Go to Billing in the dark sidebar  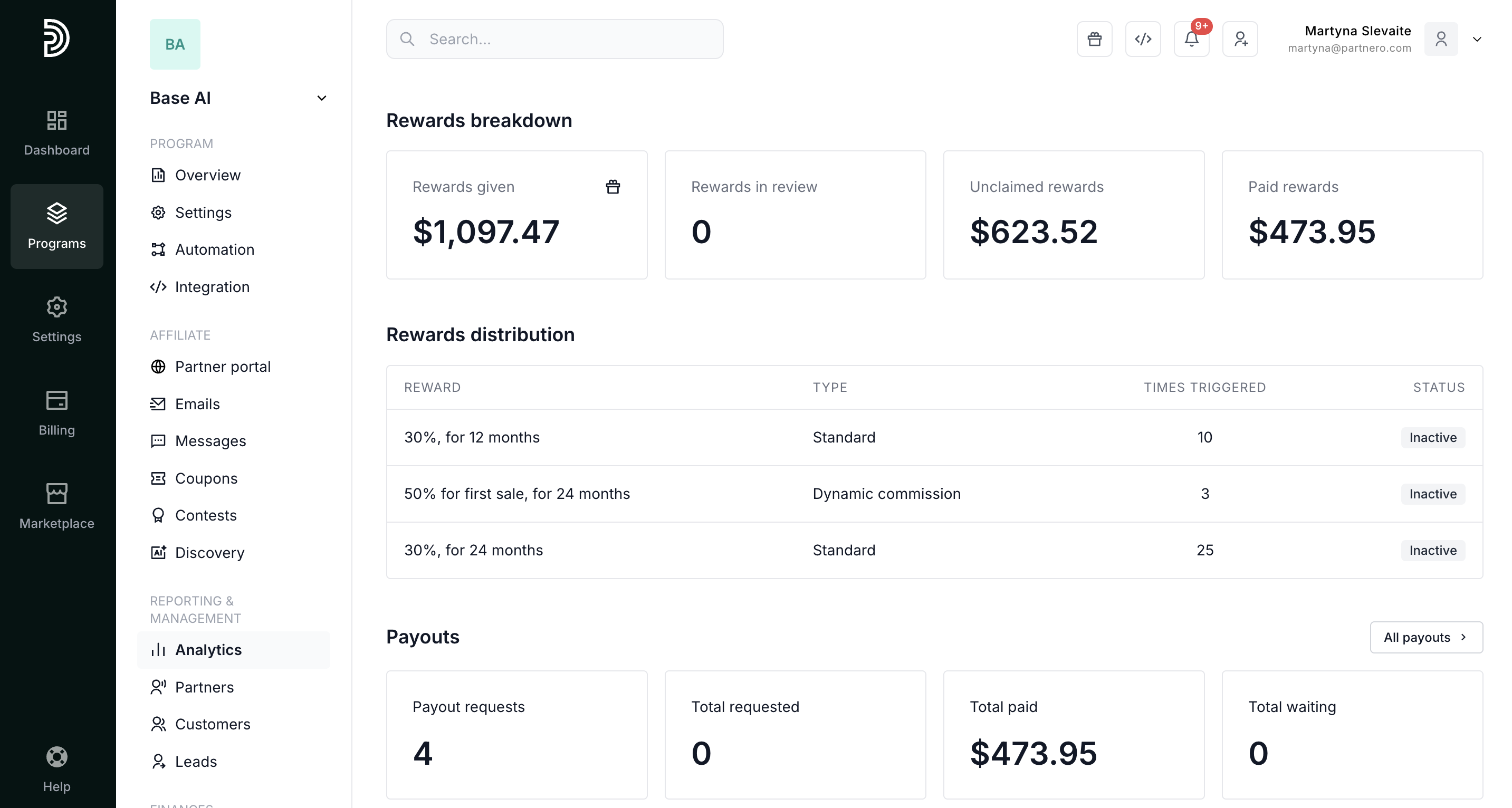coord(57,412)
